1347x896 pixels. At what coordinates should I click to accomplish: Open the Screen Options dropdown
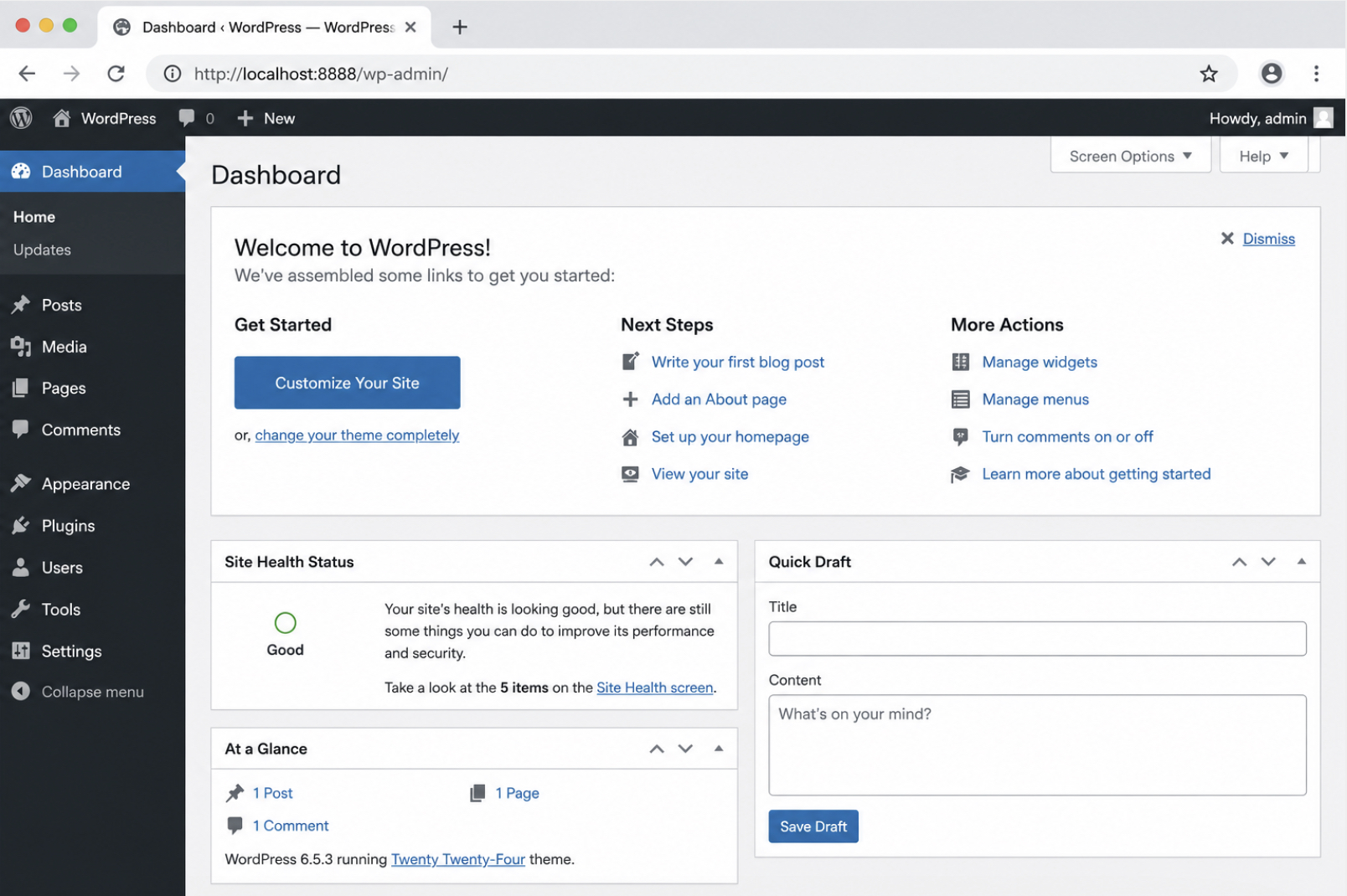point(1131,156)
